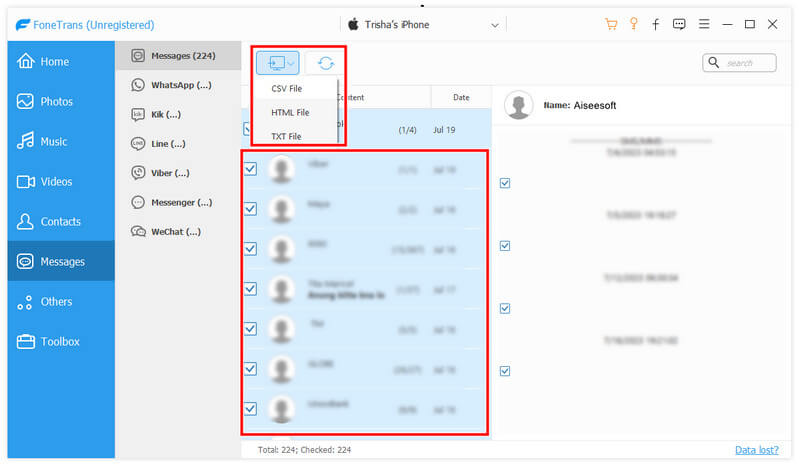Uncheck the third blurred conversation checkbox
The image size is (800, 467).
pos(251,249)
